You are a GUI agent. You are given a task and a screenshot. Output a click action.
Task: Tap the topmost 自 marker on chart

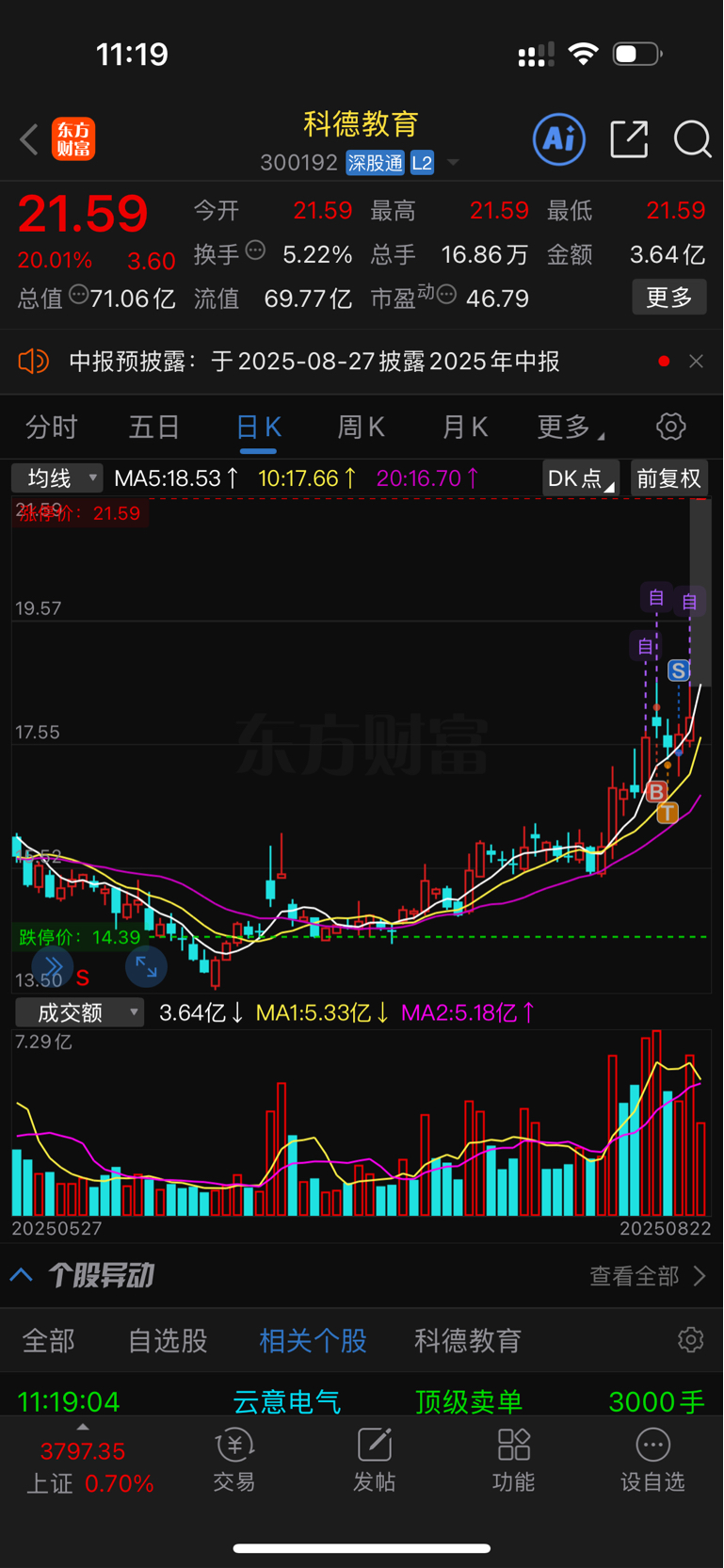(x=656, y=597)
